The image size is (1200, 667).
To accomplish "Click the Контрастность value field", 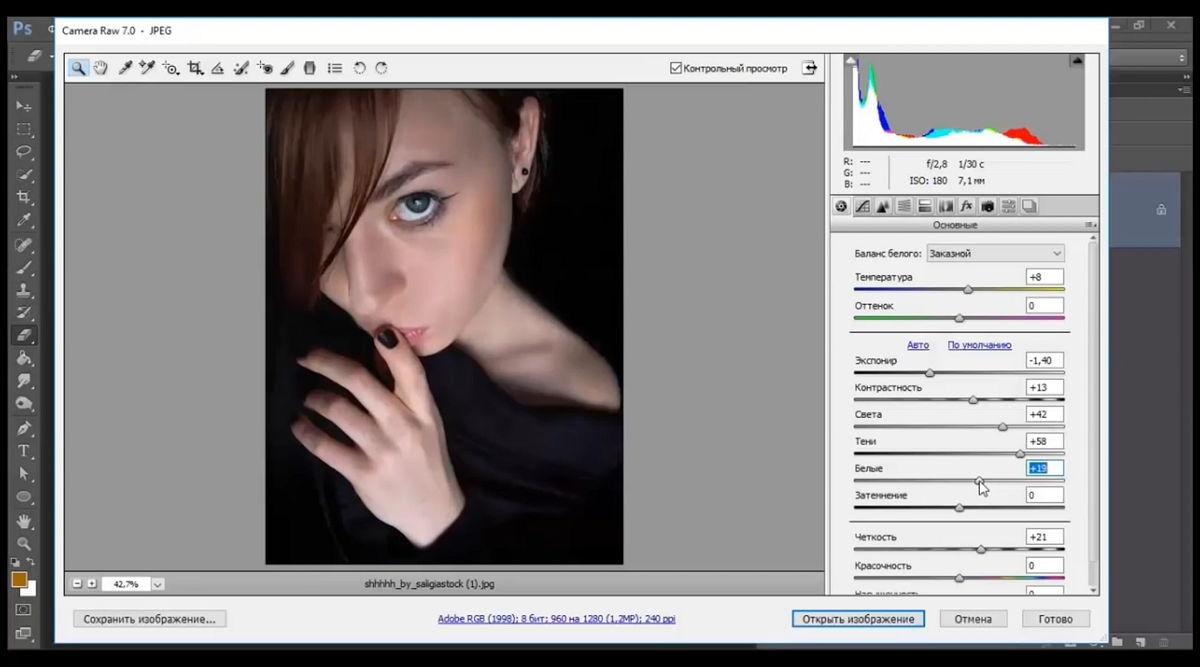I will [x=1045, y=387].
